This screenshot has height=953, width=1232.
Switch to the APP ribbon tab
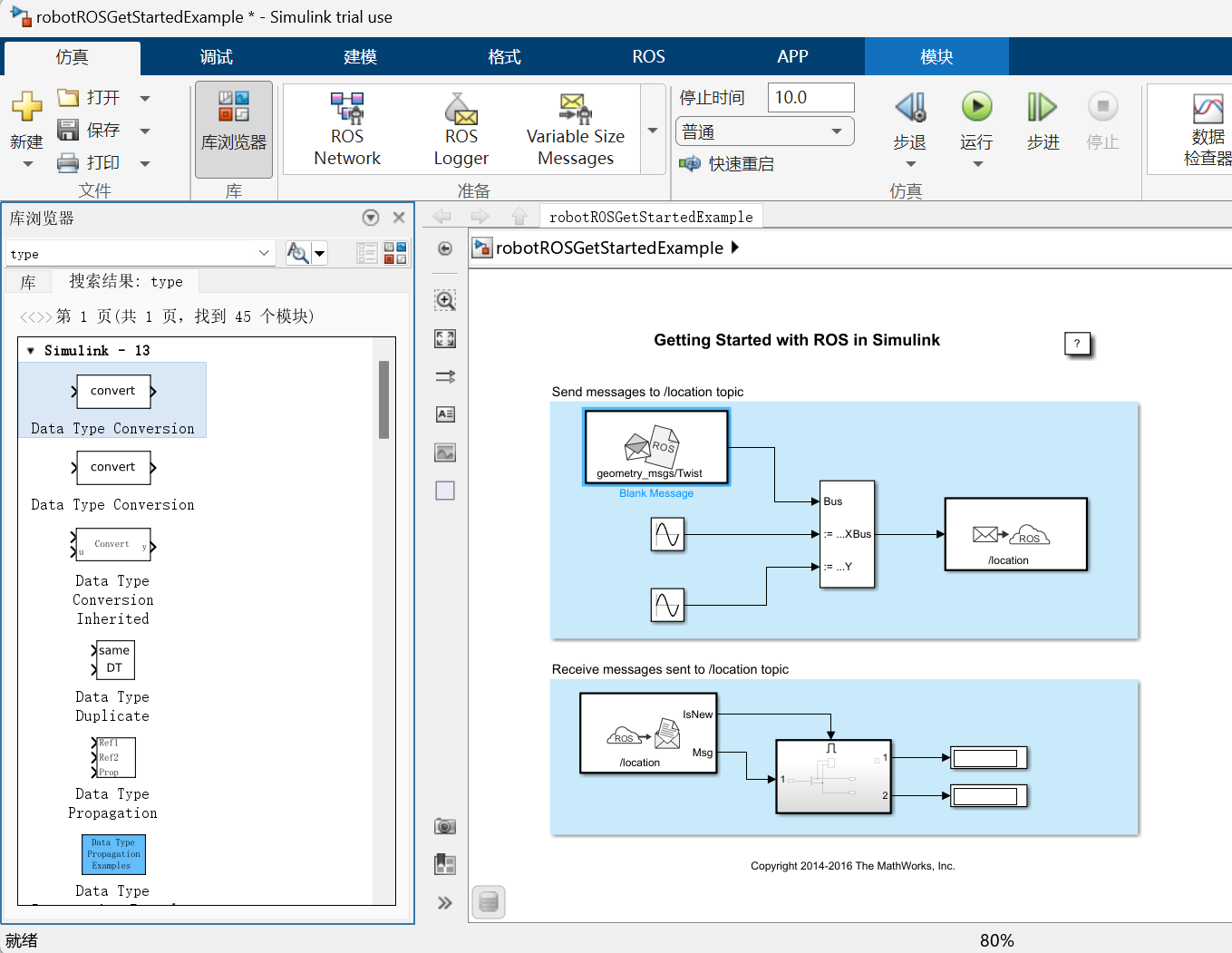click(x=792, y=57)
